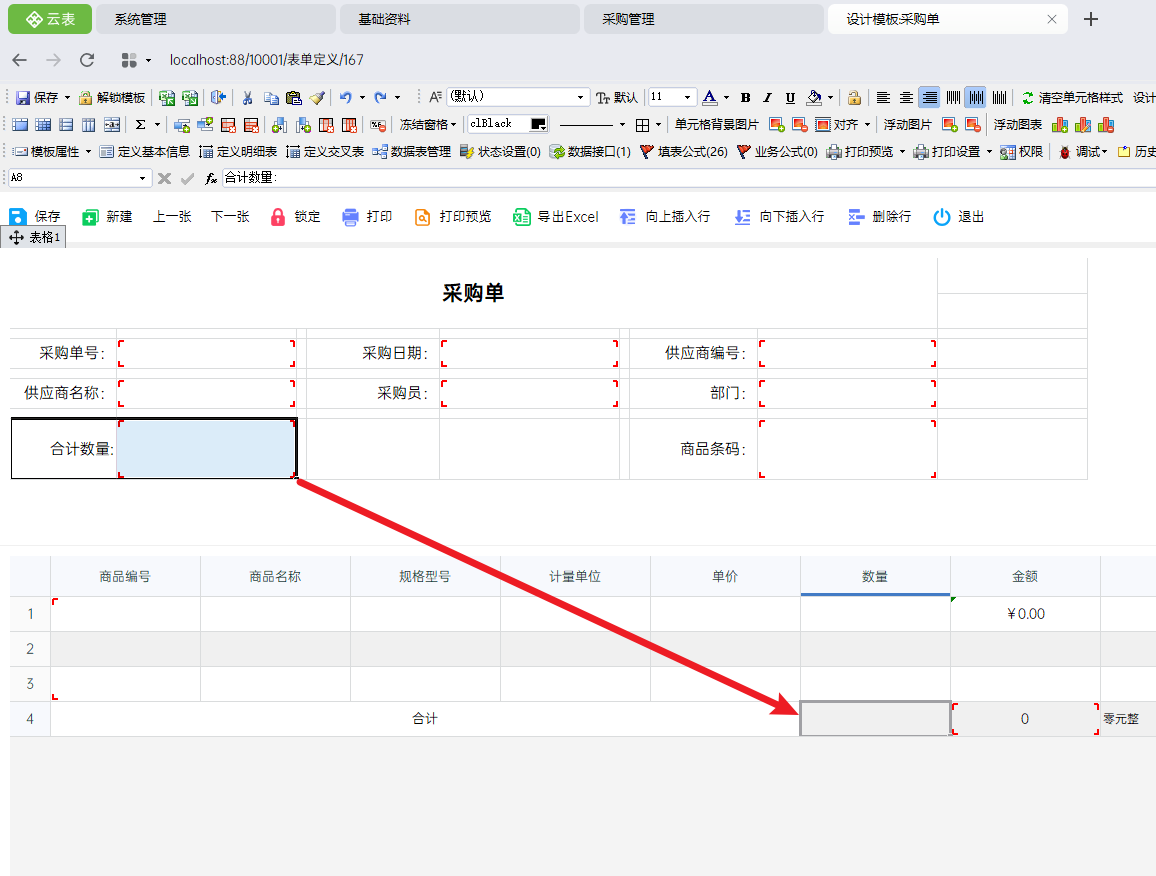Click the 定义基本信息 icon button
Viewport: 1156px width, 876px height.
(x=144, y=151)
